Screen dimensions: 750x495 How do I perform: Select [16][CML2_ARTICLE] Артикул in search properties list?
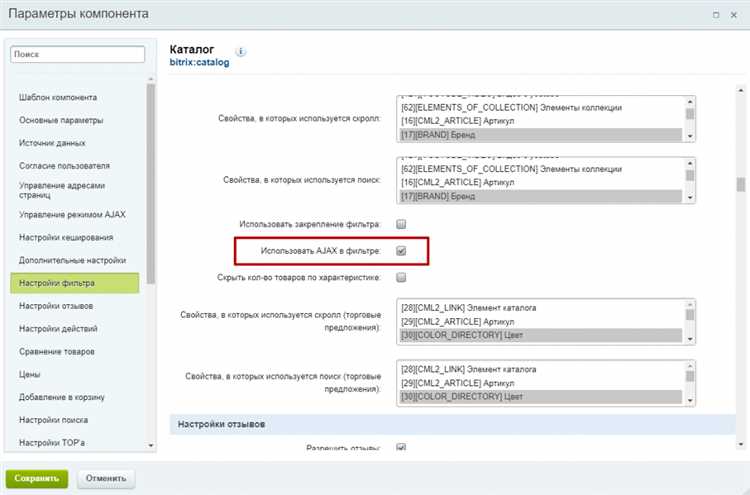tap(541, 182)
